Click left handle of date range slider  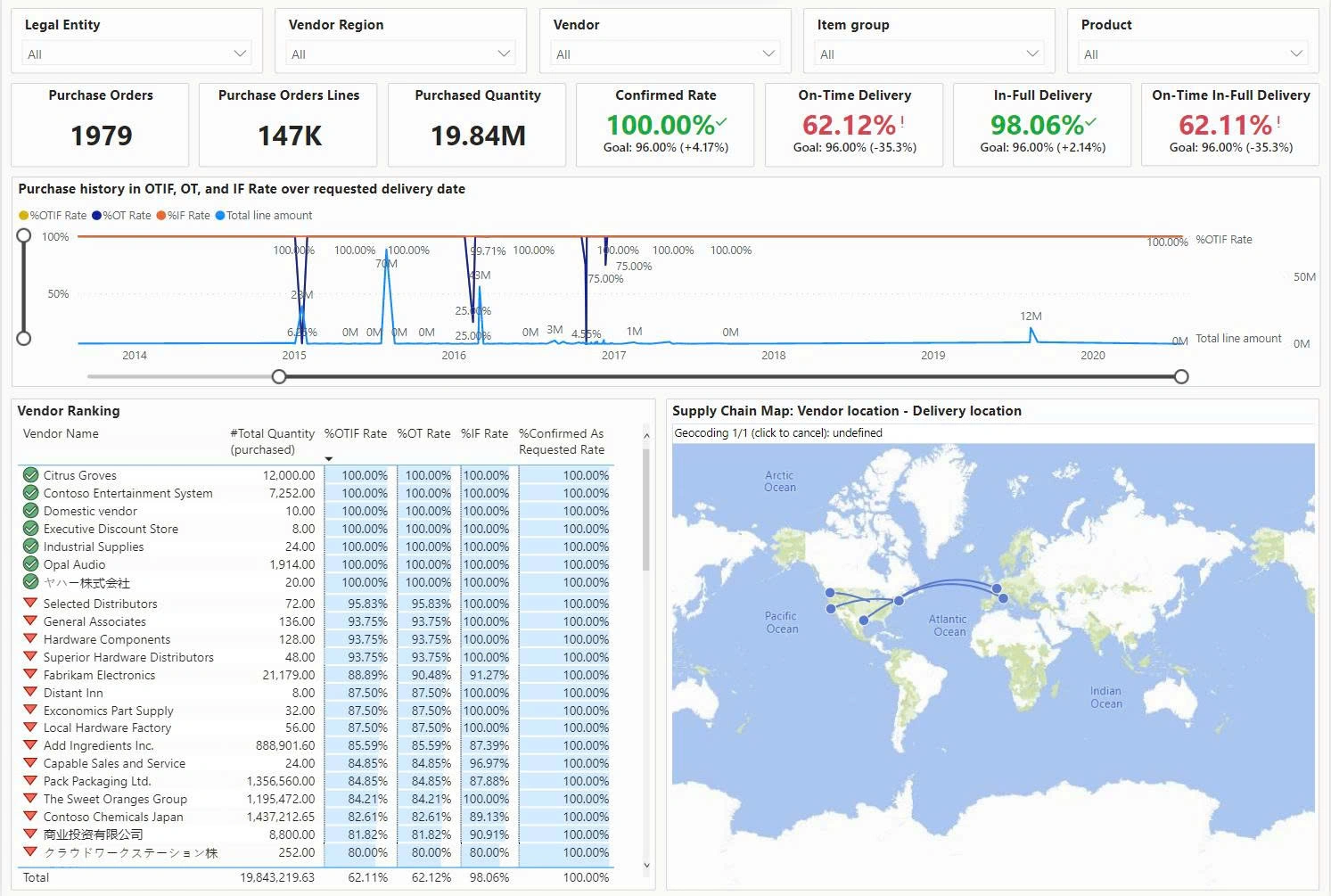(279, 377)
